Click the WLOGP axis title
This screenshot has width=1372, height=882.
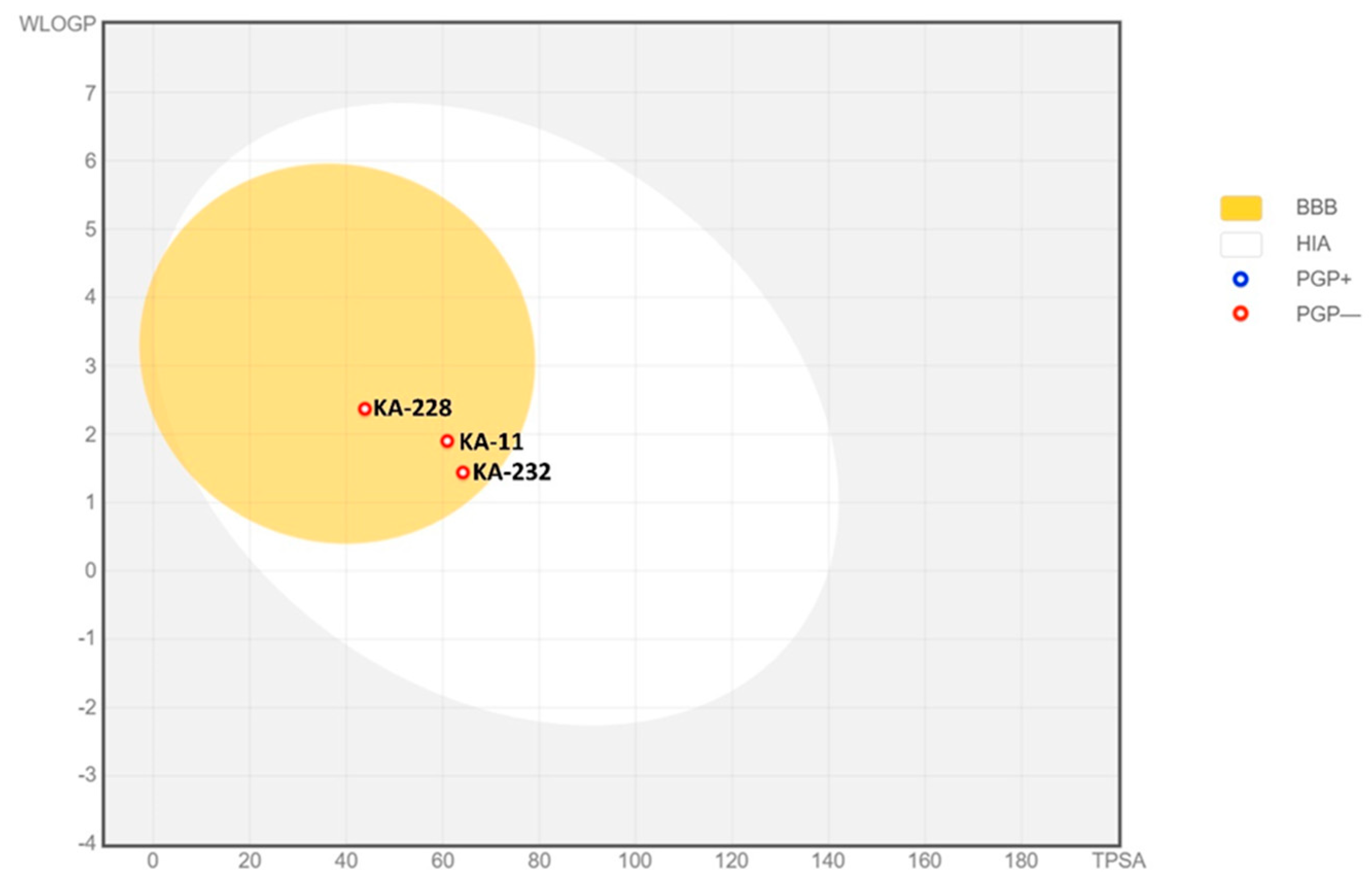click(57, 24)
